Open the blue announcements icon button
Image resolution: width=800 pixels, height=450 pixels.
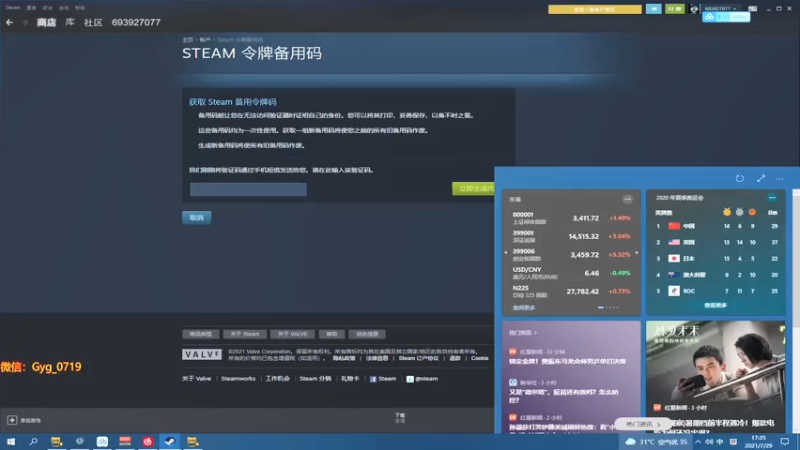(654, 9)
